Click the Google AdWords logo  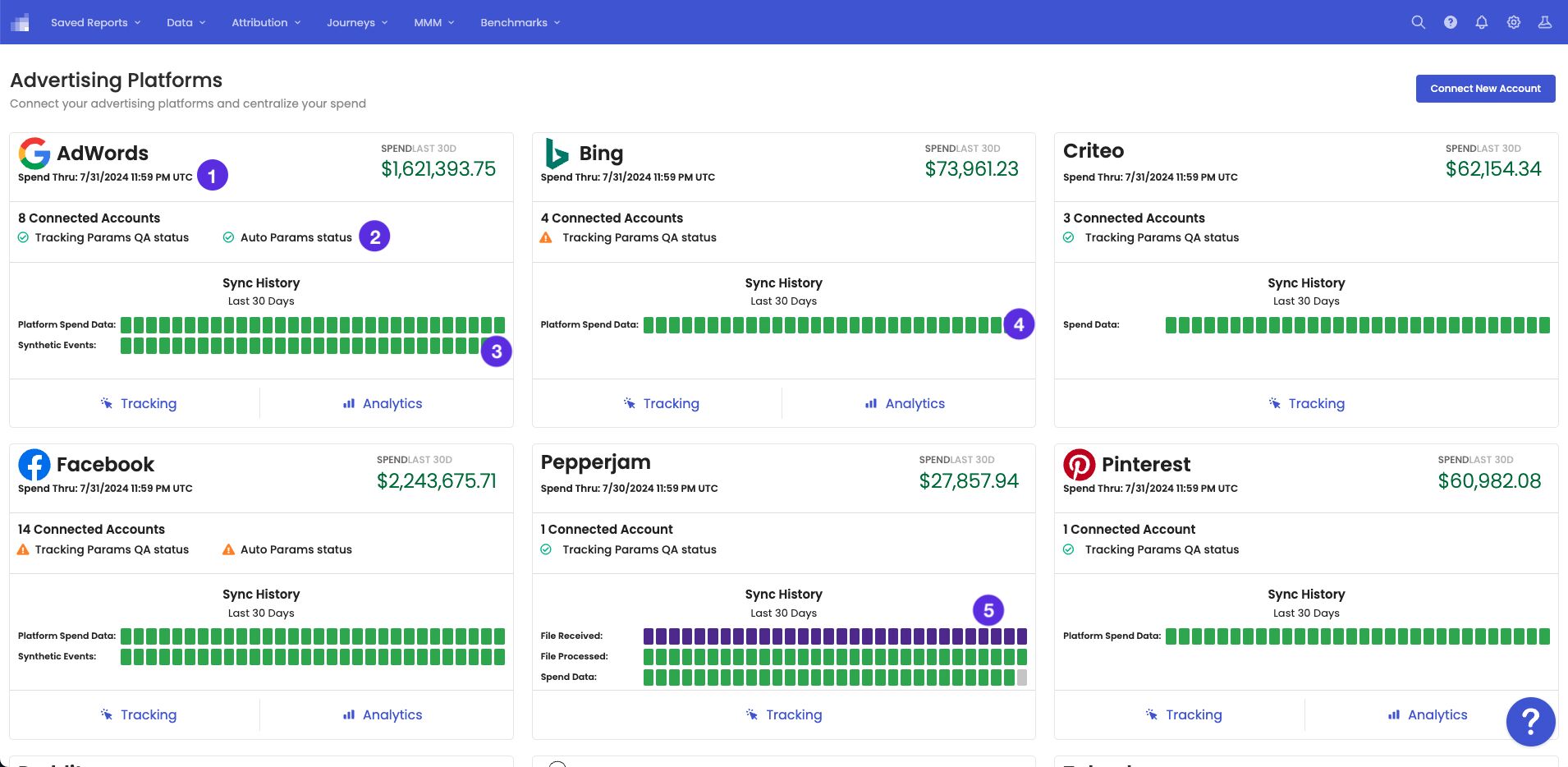click(x=34, y=154)
